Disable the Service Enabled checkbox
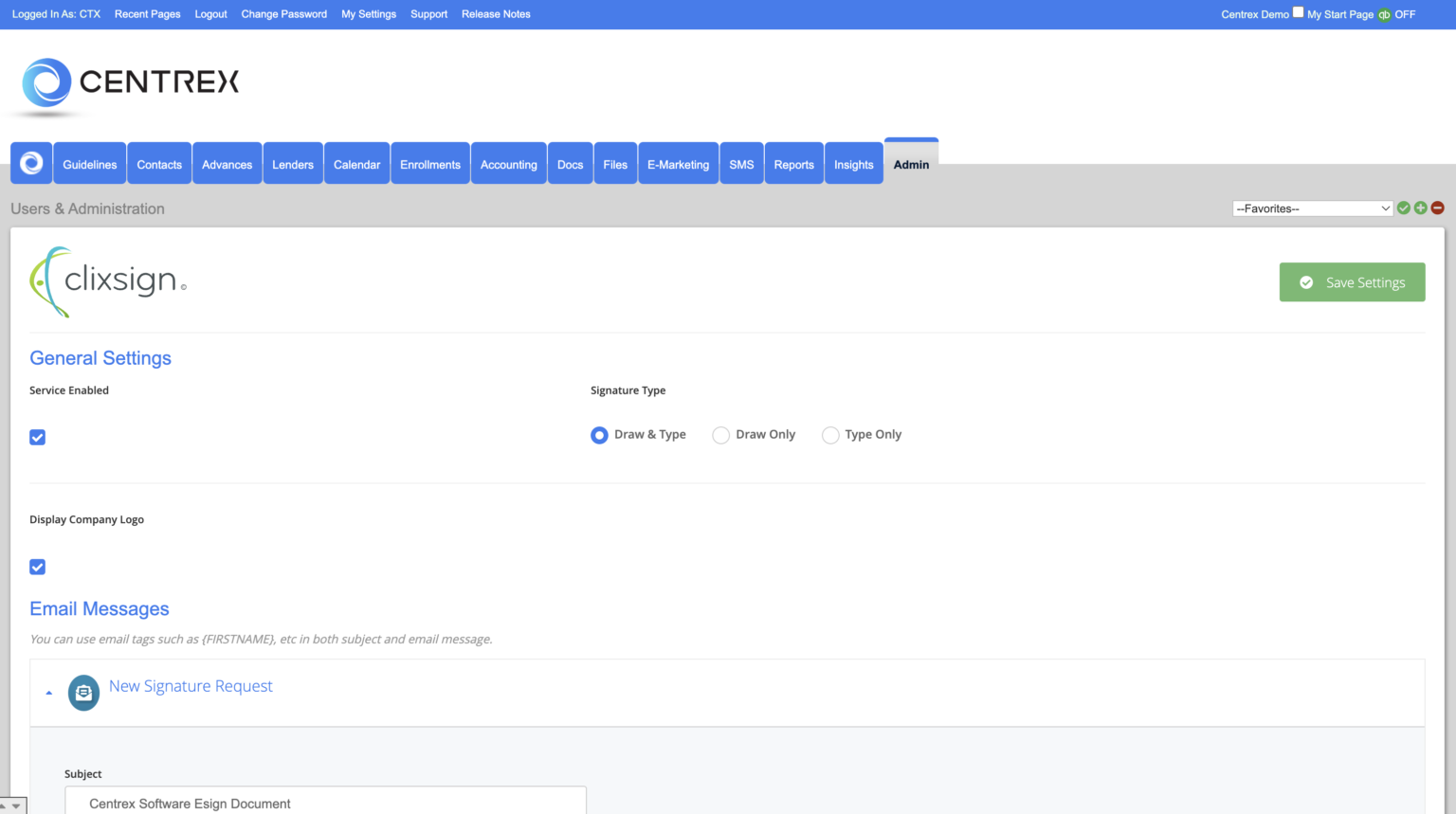The height and width of the screenshot is (814, 1456). click(37, 437)
